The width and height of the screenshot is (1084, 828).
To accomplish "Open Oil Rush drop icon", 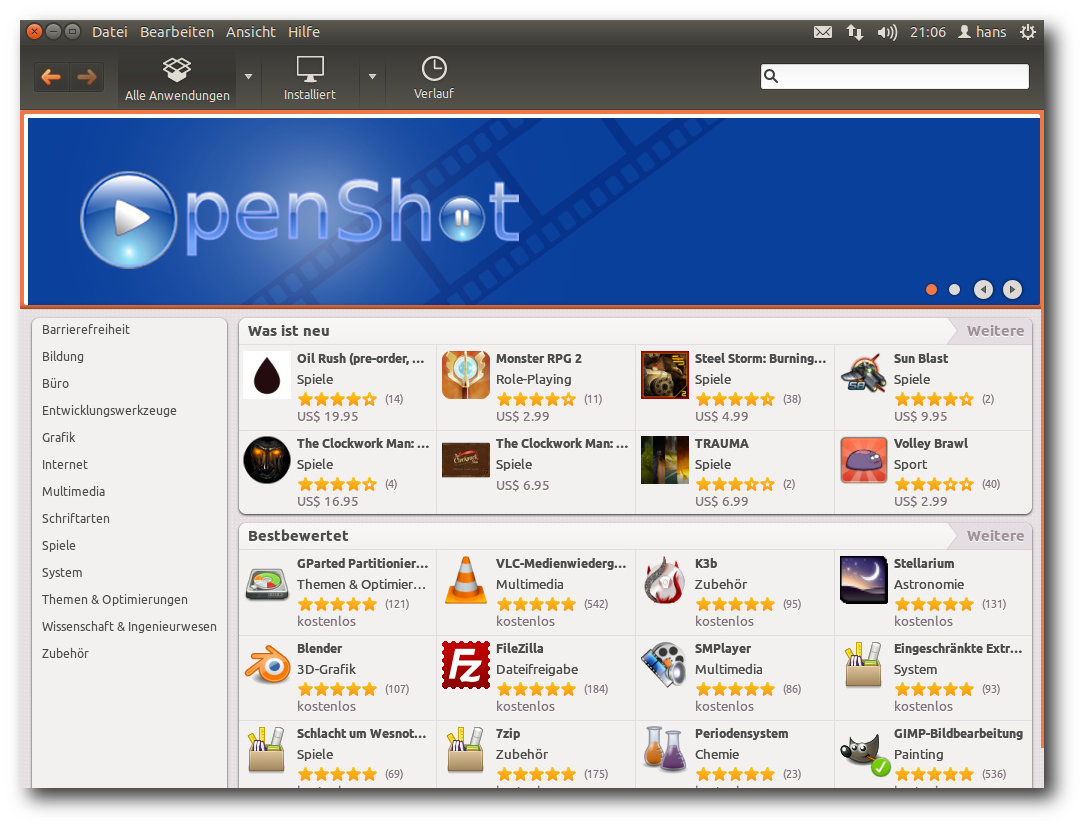I will point(267,375).
